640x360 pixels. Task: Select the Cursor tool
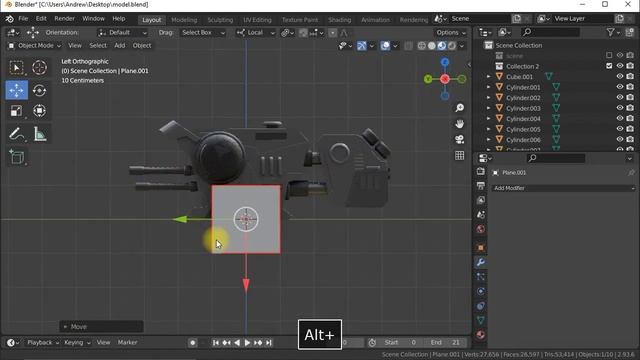pyautogui.click(x=39, y=68)
